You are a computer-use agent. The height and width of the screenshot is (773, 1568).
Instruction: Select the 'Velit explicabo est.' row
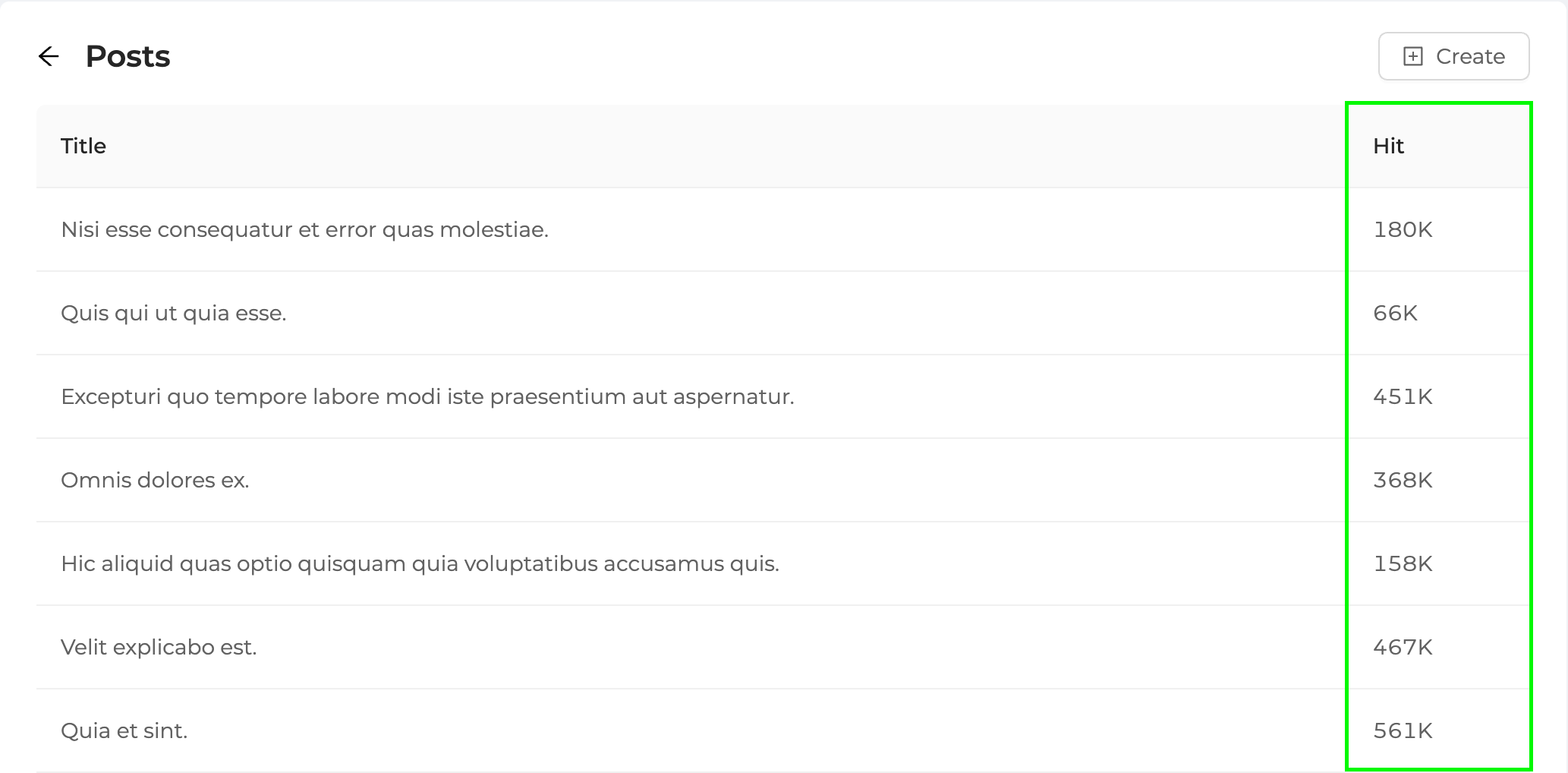pos(159,647)
